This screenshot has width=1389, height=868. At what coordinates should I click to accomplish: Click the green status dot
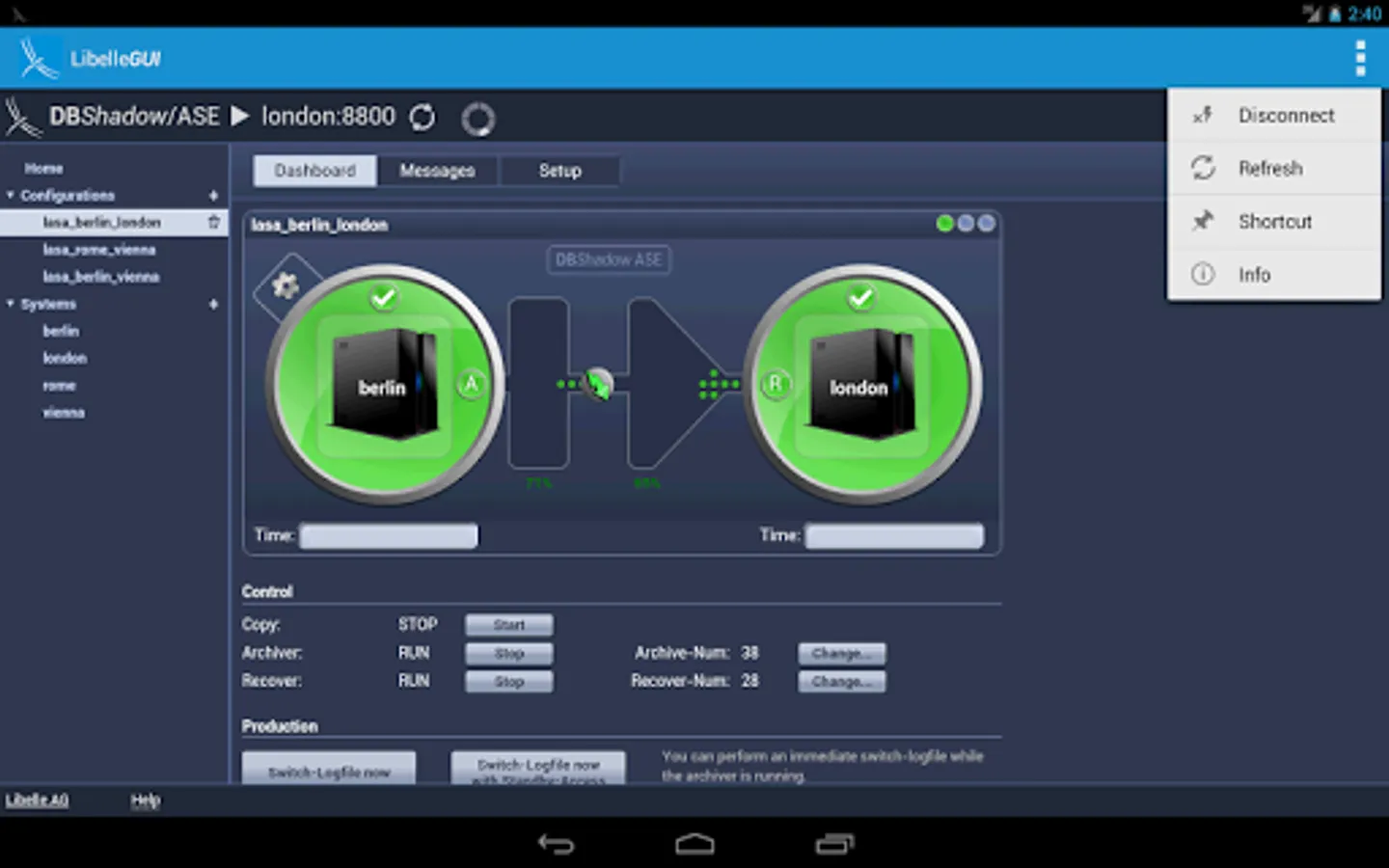(944, 224)
